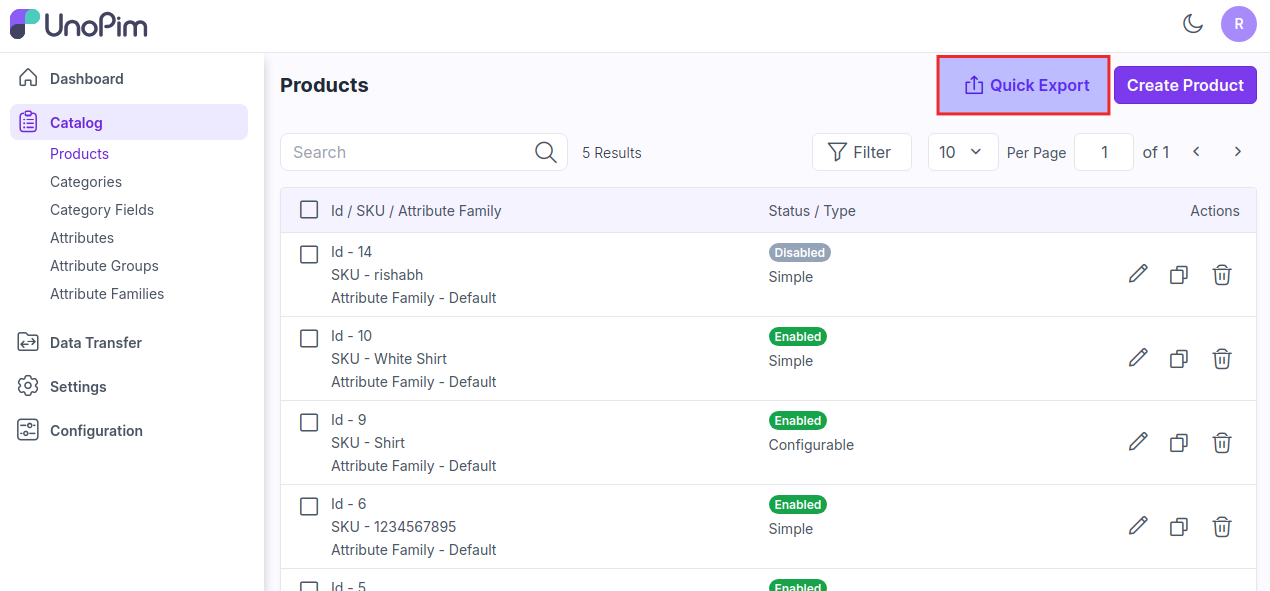Go to the next page arrow

coord(1237,152)
